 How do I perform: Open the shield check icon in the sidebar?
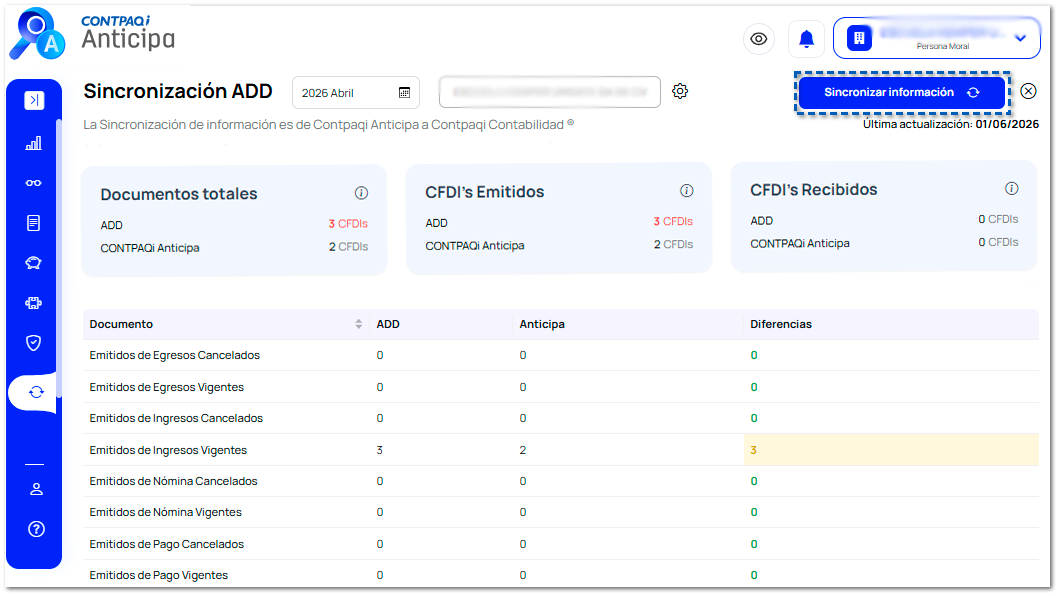pyautogui.click(x=34, y=343)
